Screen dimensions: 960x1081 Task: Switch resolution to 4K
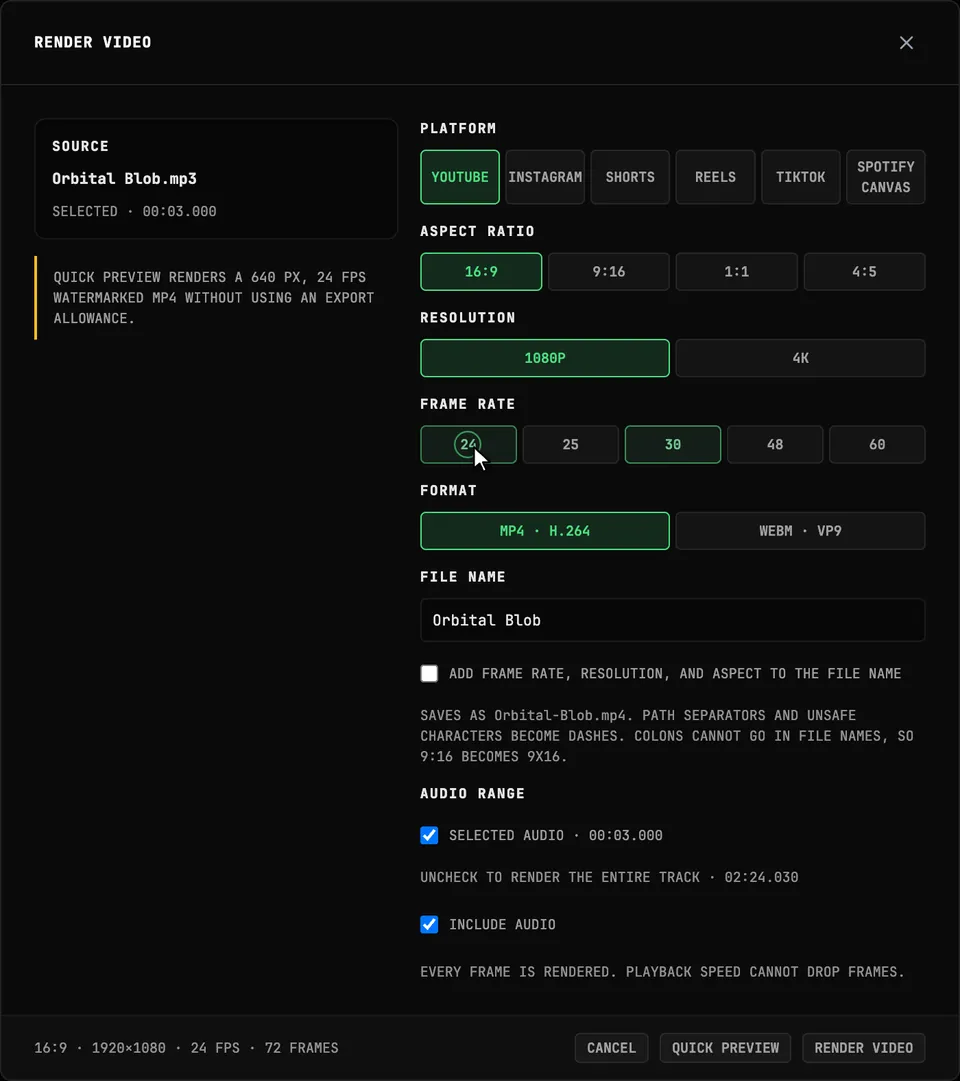click(801, 358)
